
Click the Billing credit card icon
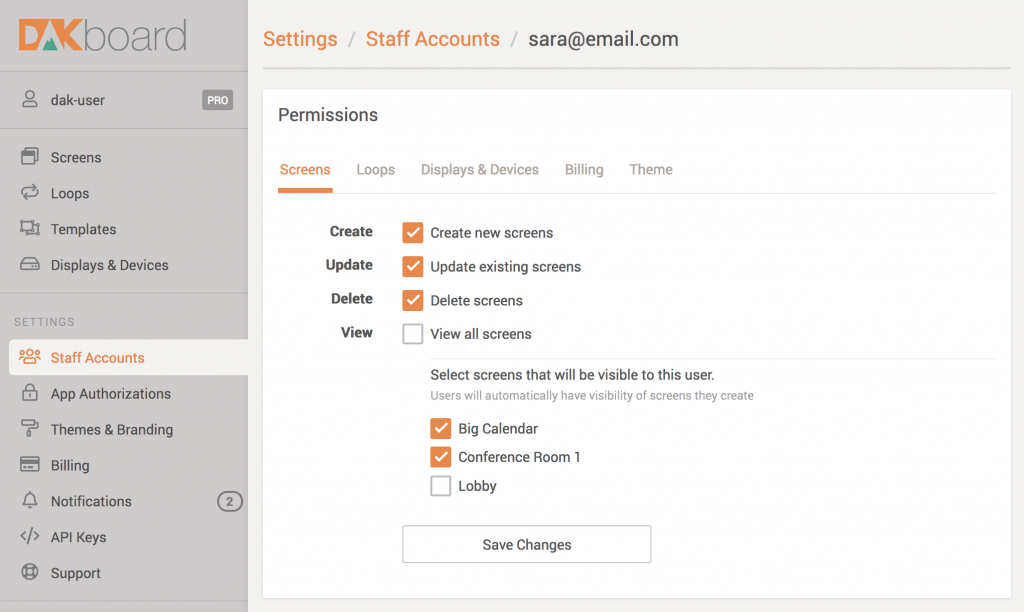pyautogui.click(x=29, y=464)
